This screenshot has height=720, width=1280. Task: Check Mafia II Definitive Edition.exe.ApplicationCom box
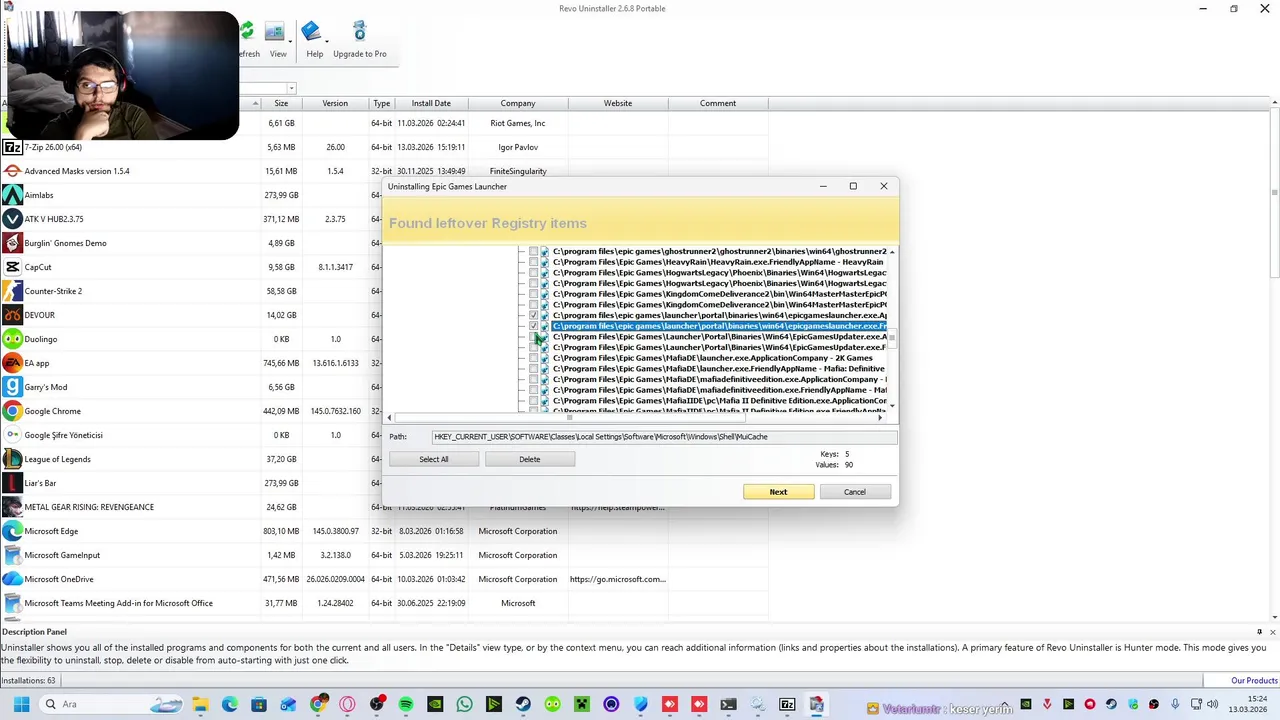tap(533, 401)
